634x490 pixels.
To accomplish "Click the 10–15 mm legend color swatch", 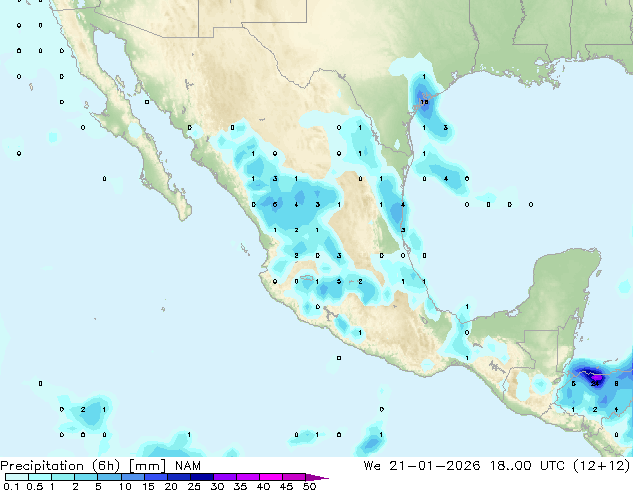I will point(132,477).
